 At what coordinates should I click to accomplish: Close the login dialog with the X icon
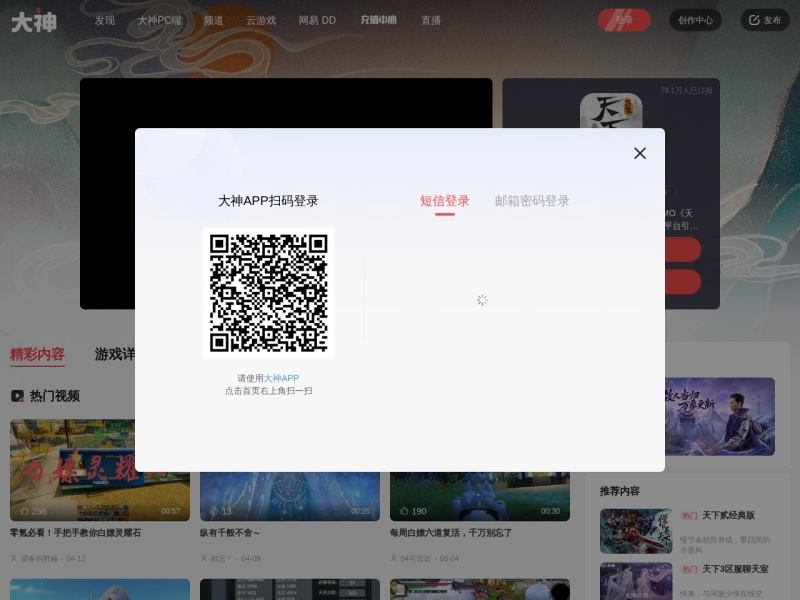(x=640, y=154)
